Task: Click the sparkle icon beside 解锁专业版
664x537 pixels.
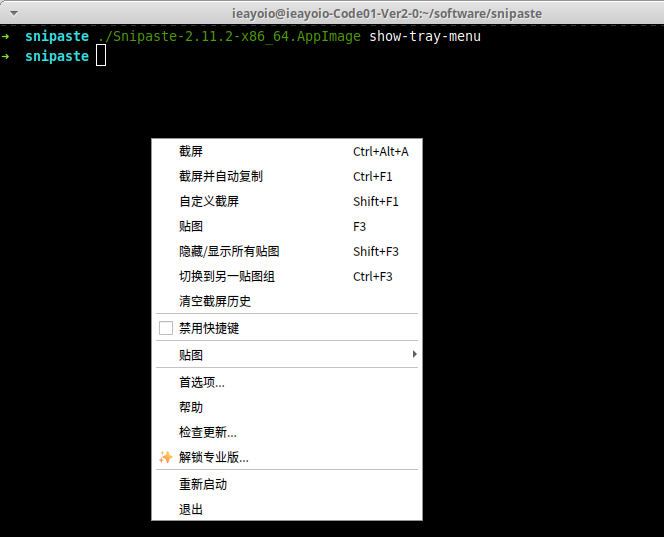Action: [x=166, y=457]
